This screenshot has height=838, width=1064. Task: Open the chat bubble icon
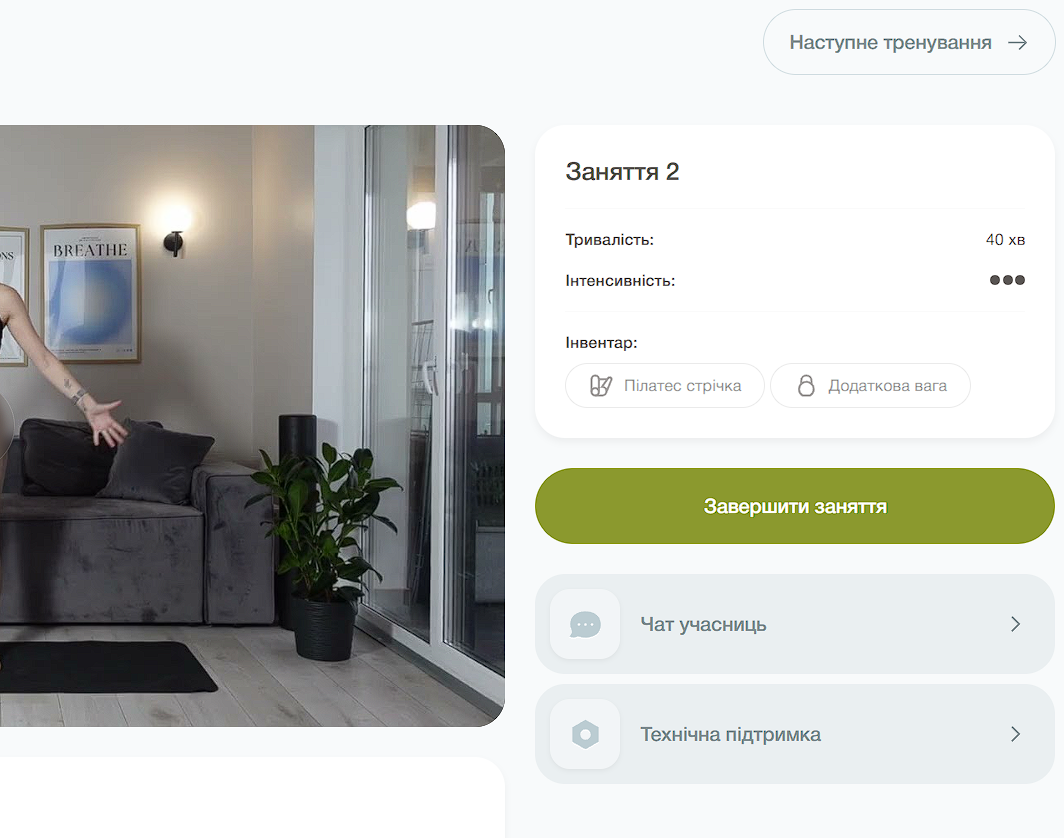point(585,624)
